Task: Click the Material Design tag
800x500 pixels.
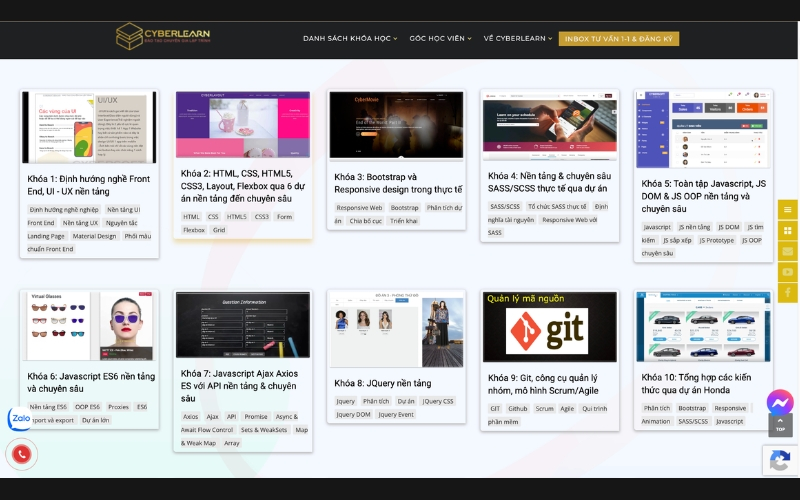Action: 94,236
